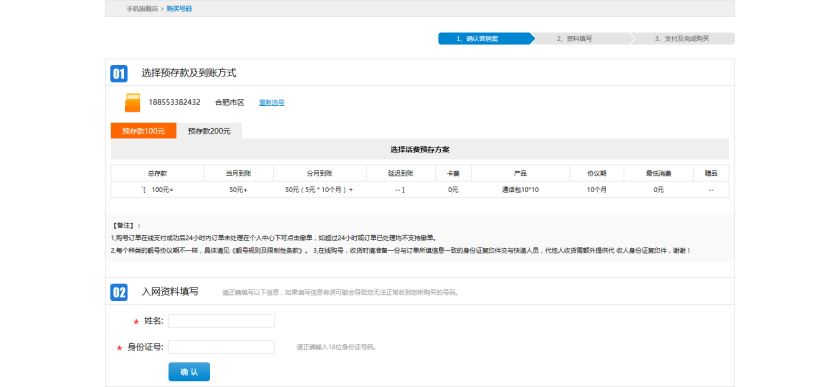
Task: Click the 产品 column header
Action: coord(520,173)
